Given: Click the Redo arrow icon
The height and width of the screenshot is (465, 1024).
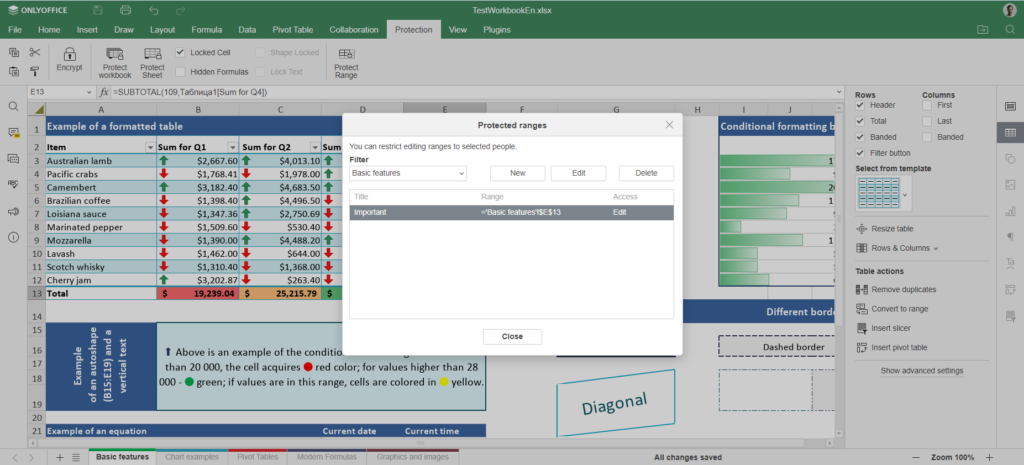Looking at the screenshot, I should point(181,10).
